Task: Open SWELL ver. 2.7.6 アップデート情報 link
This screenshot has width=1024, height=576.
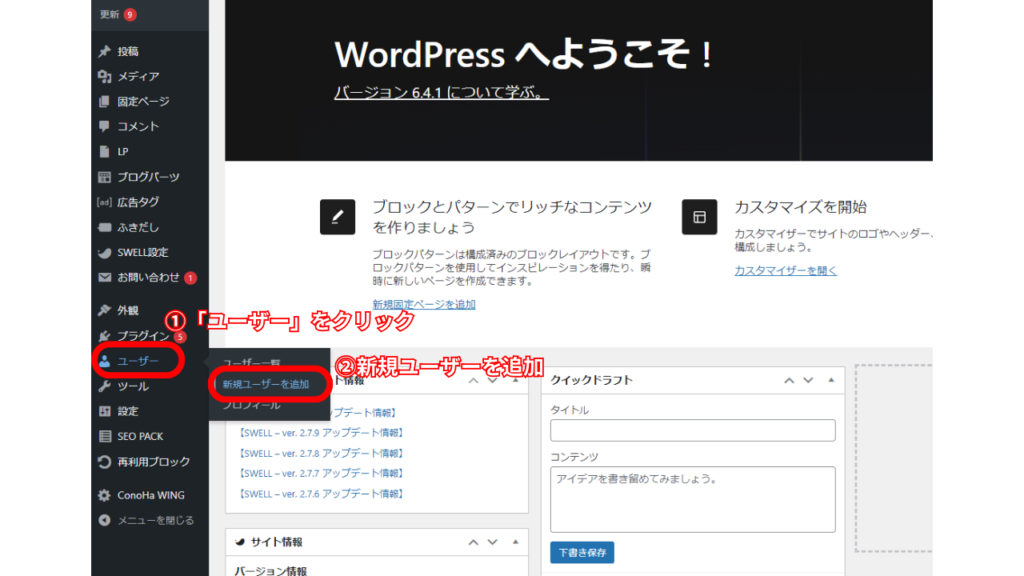Action: (320, 494)
